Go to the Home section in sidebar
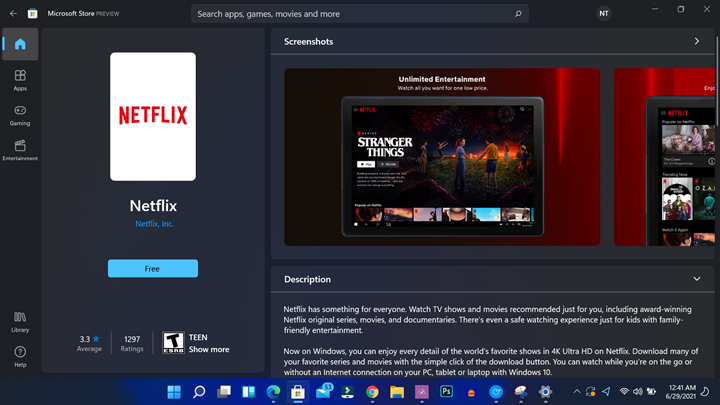This screenshot has width=720, height=405. (20, 44)
